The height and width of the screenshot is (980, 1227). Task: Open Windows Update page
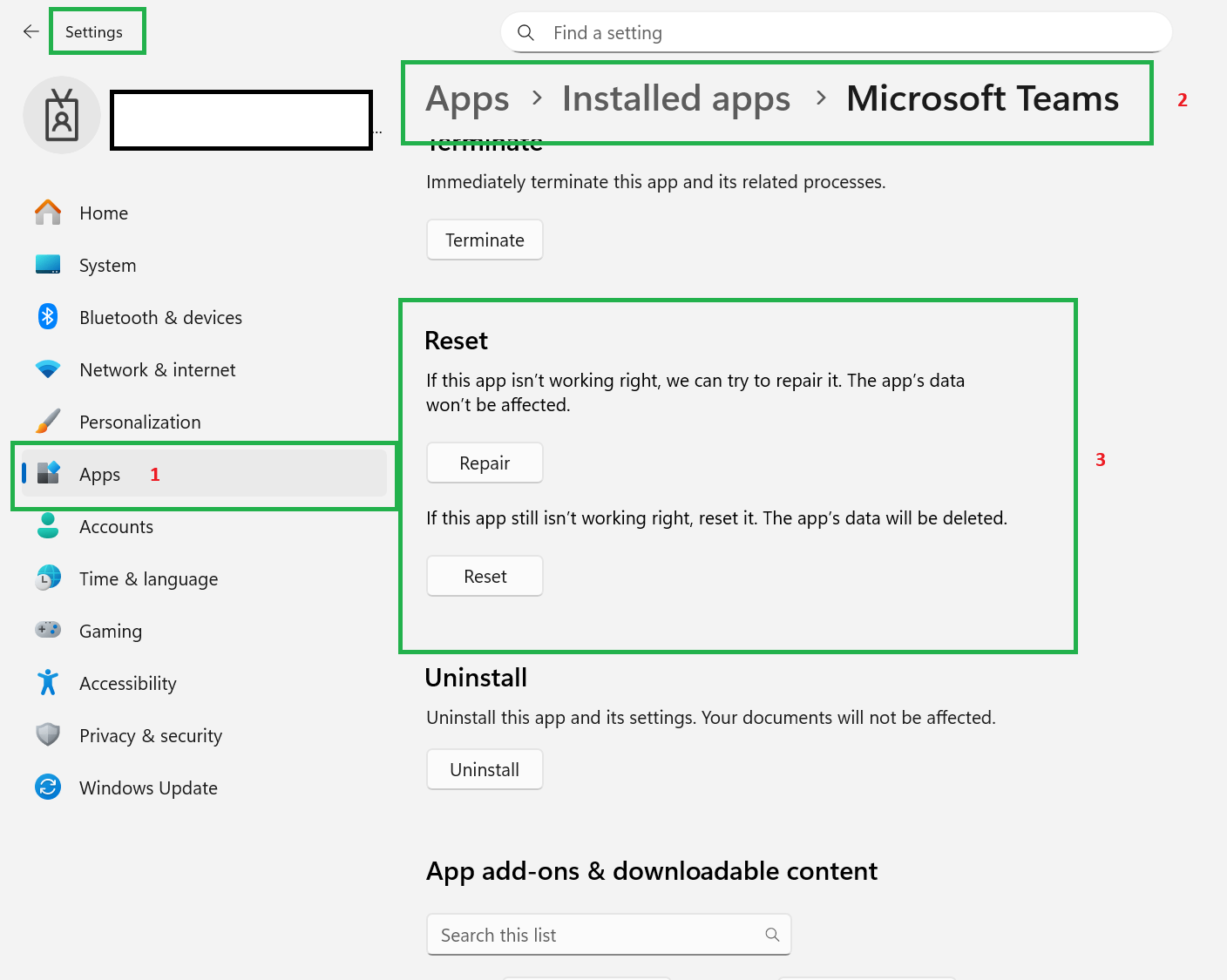(204, 787)
